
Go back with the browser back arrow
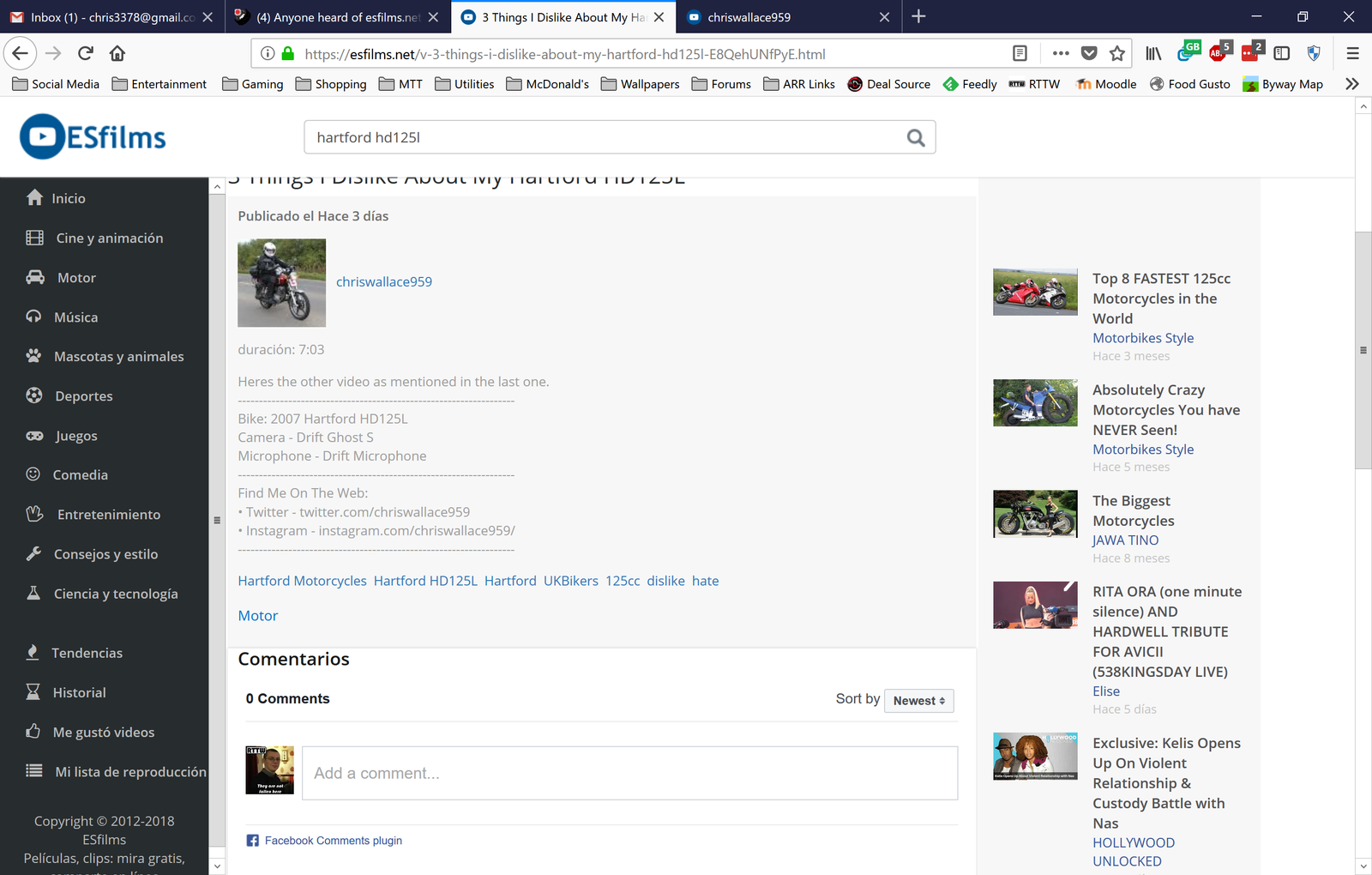[x=20, y=53]
